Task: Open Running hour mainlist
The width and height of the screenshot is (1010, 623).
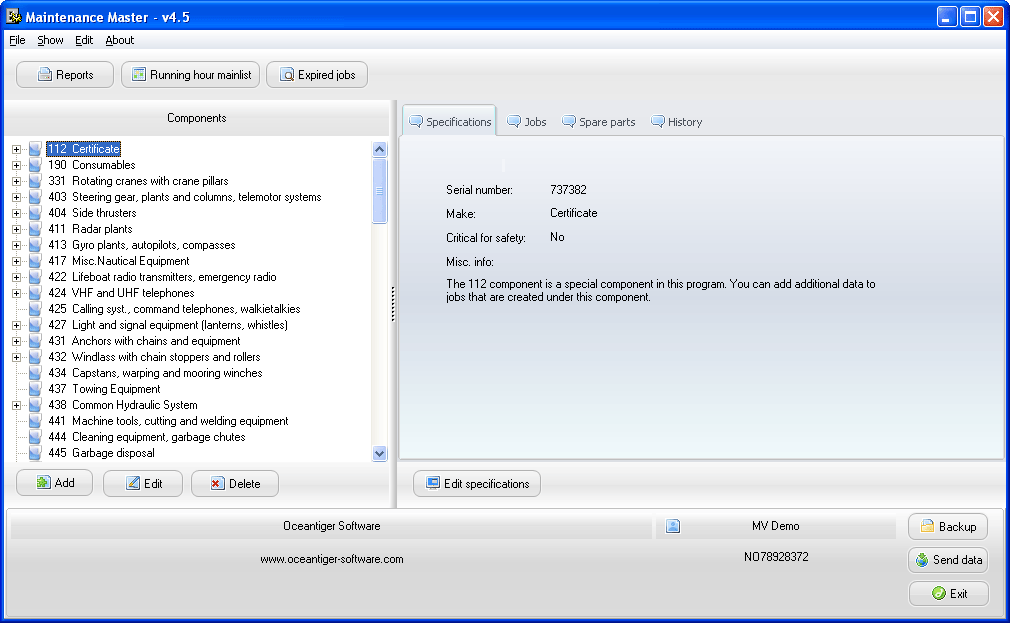Action: coord(191,75)
